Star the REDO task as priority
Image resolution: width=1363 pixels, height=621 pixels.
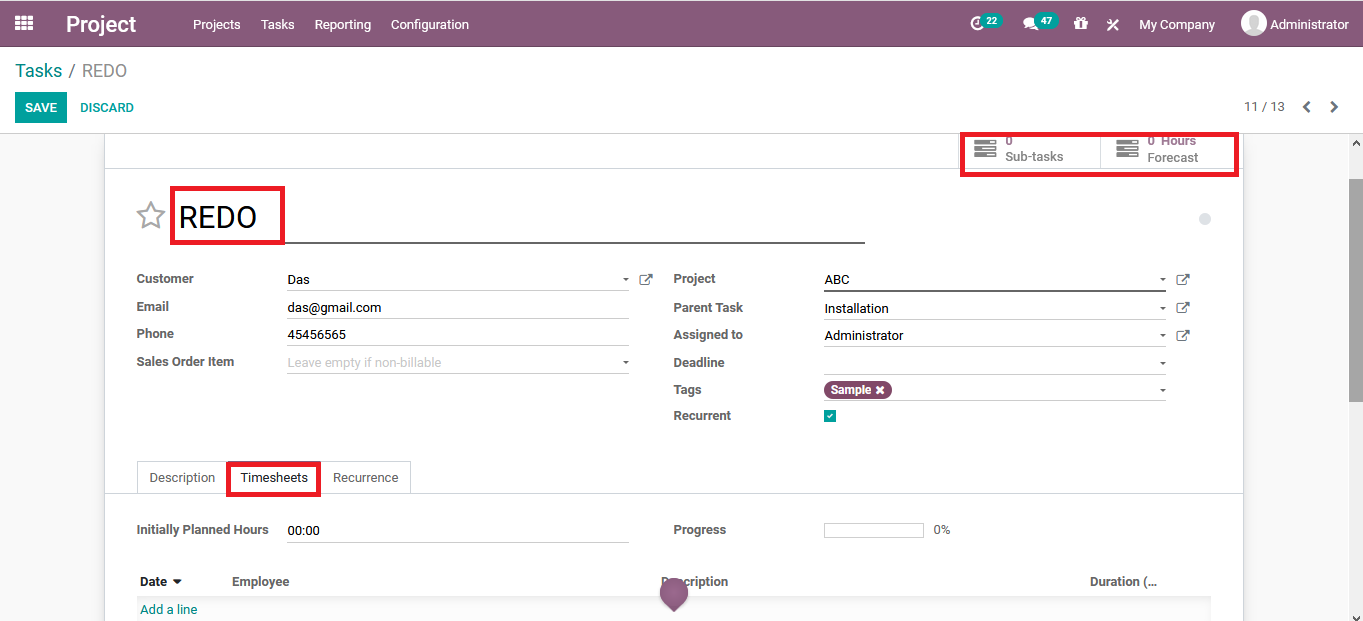151,216
